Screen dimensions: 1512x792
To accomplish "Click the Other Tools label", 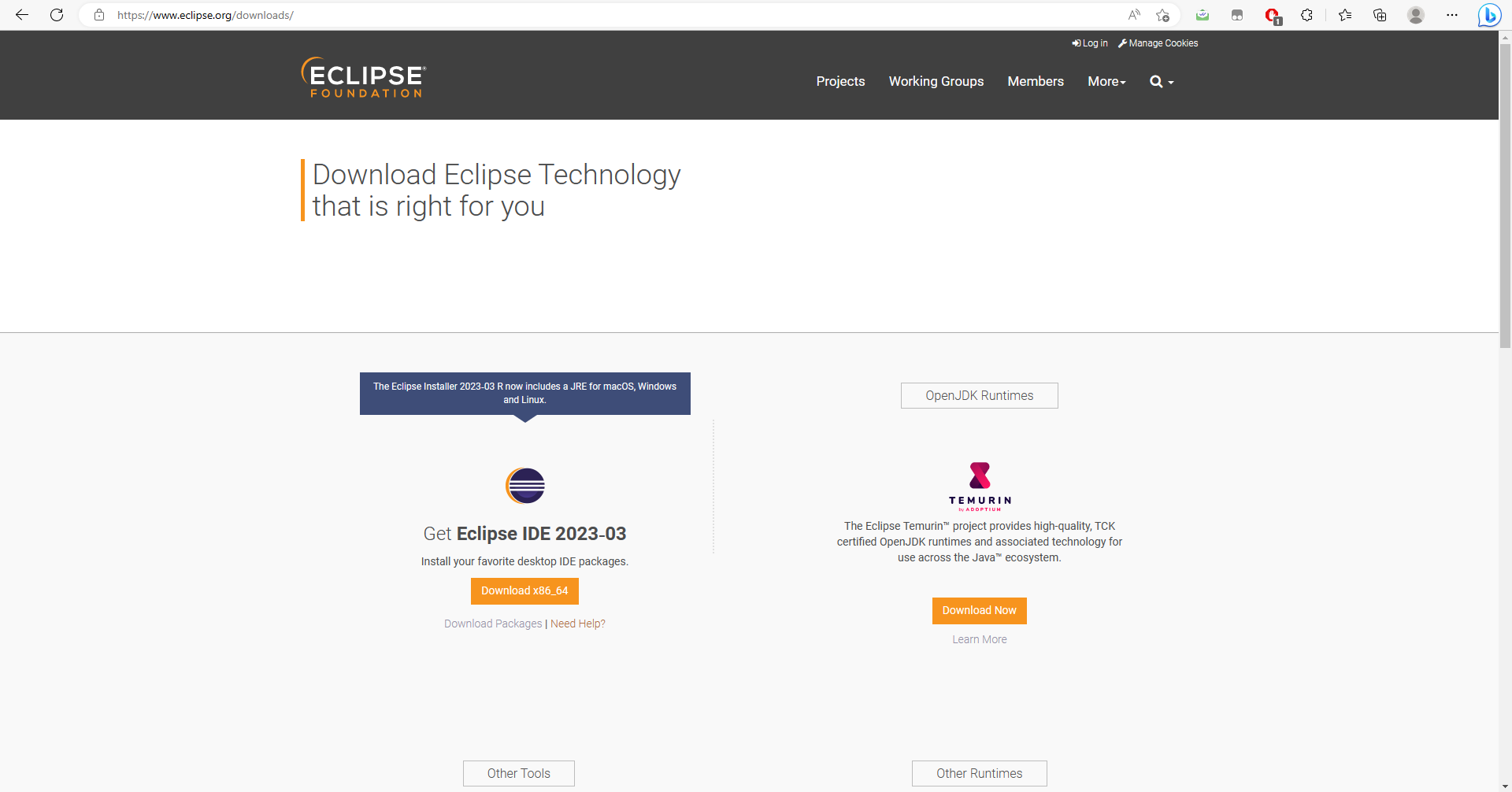I will (x=519, y=774).
